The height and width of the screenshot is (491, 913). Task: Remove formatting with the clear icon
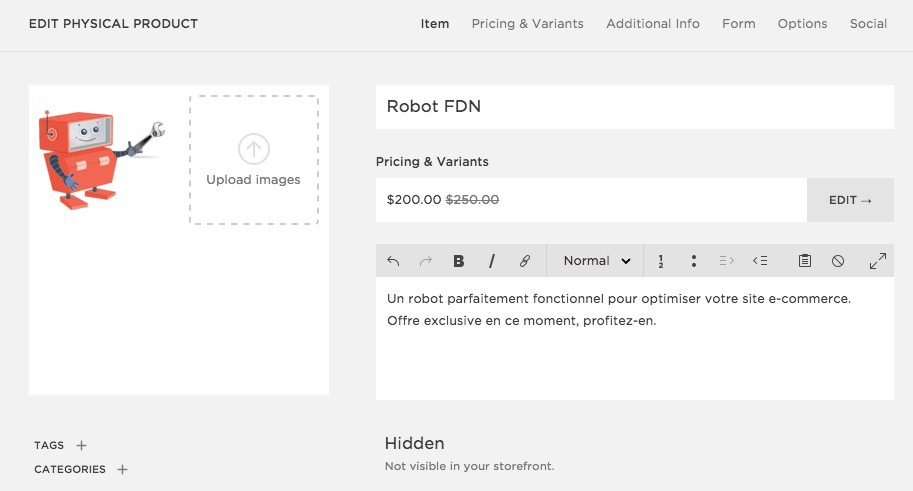(838, 261)
